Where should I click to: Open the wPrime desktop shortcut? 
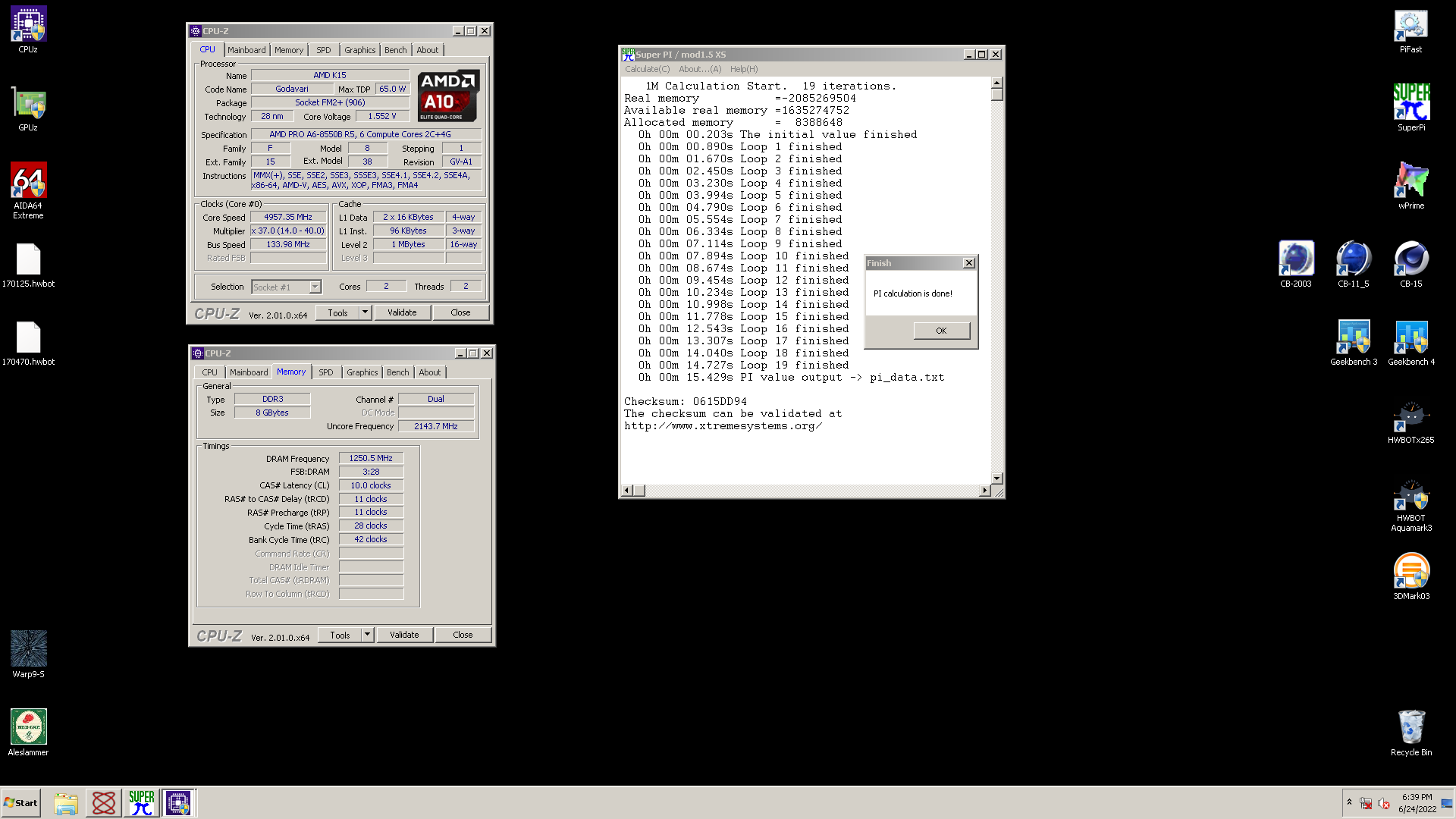click(x=1411, y=186)
